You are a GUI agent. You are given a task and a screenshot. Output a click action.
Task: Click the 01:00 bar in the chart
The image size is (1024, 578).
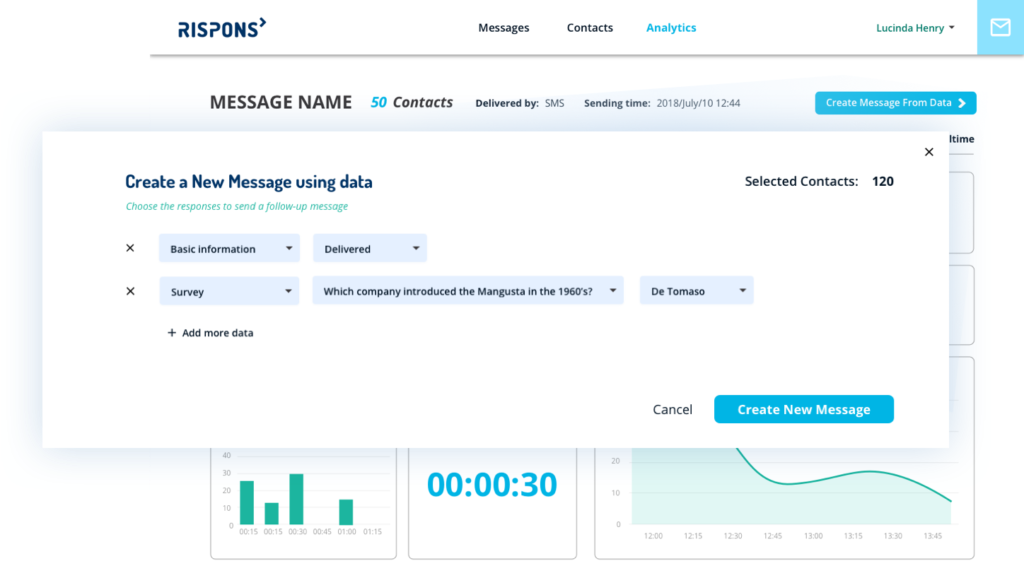tap(346, 512)
